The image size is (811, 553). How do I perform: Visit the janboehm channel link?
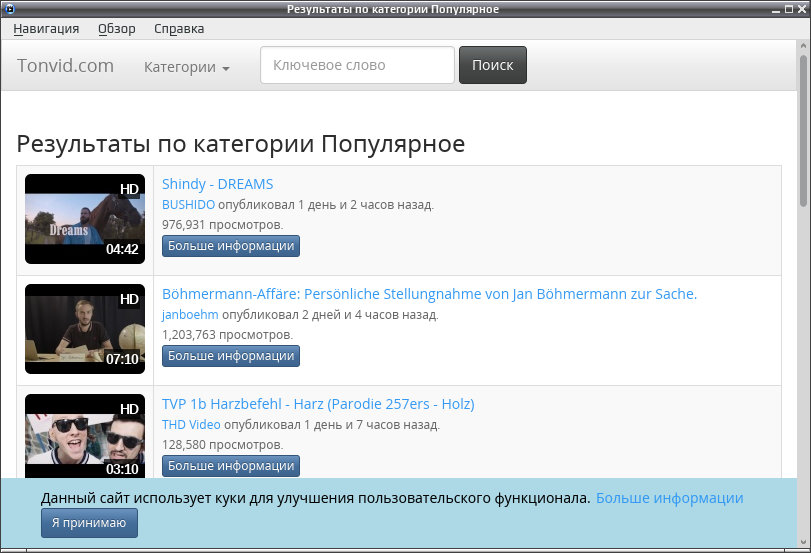[x=190, y=315]
